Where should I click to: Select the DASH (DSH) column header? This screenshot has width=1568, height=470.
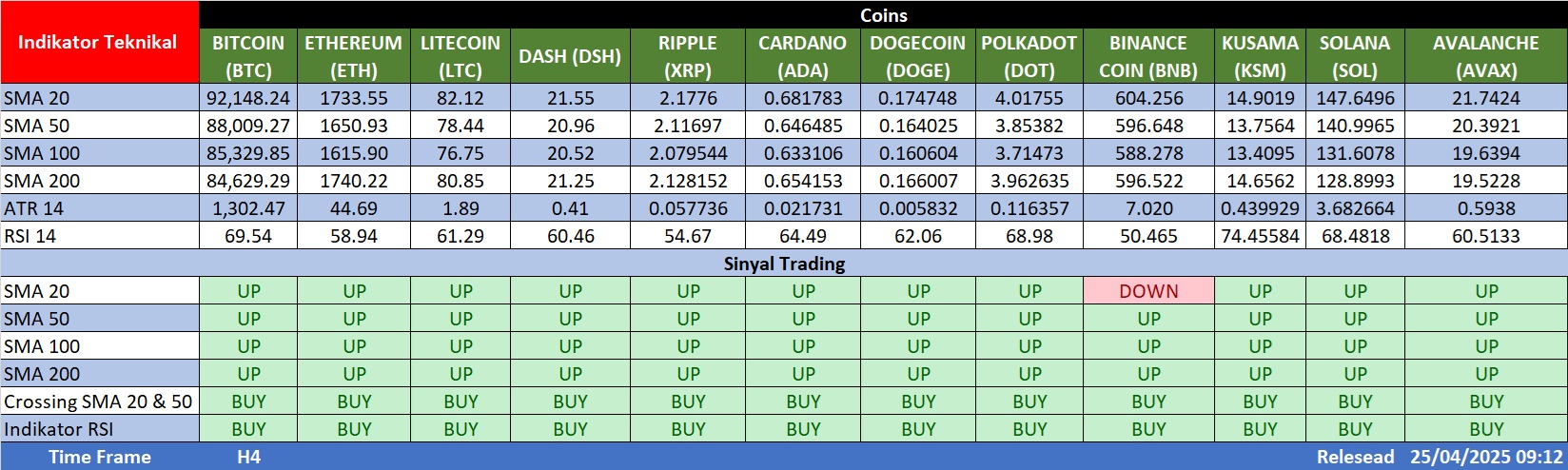(570, 56)
